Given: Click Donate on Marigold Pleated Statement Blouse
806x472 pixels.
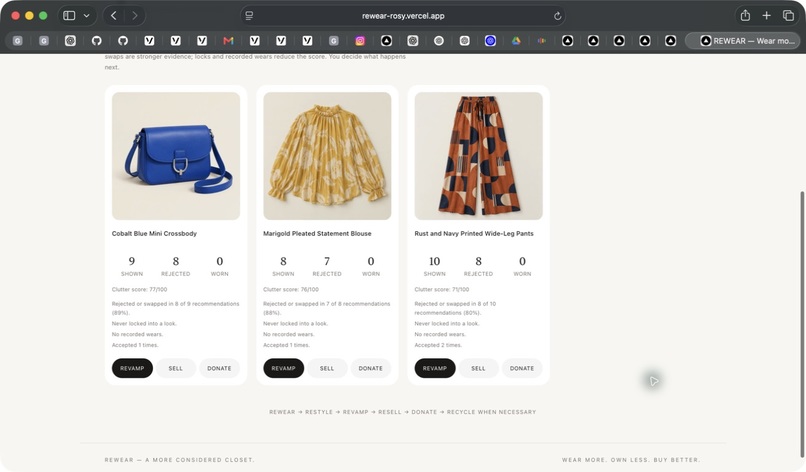Looking at the screenshot, I should pyautogui.click(x=370, y=368).
